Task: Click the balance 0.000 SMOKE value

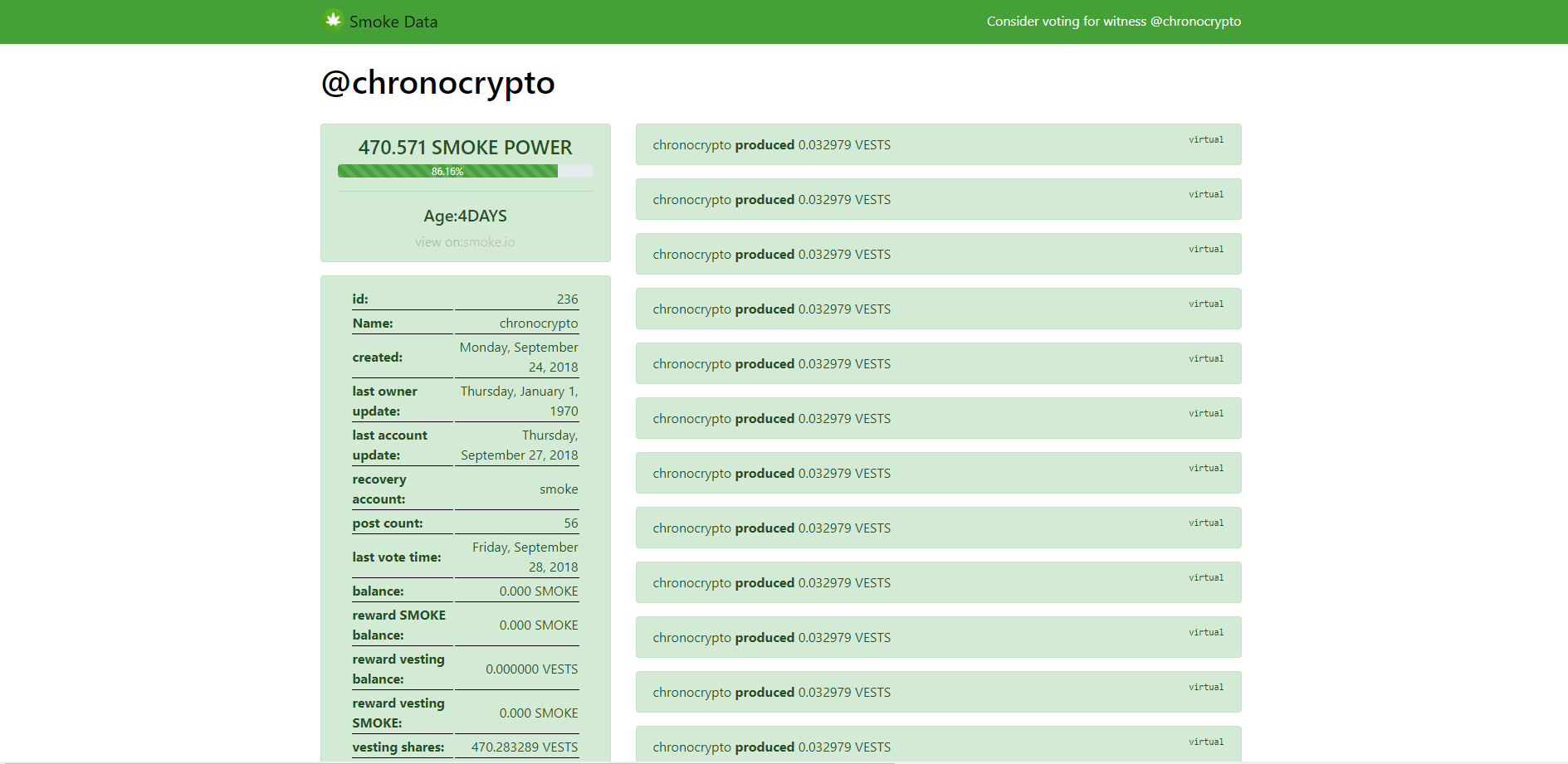Action: pyautogui.click(x=539, y=591)
